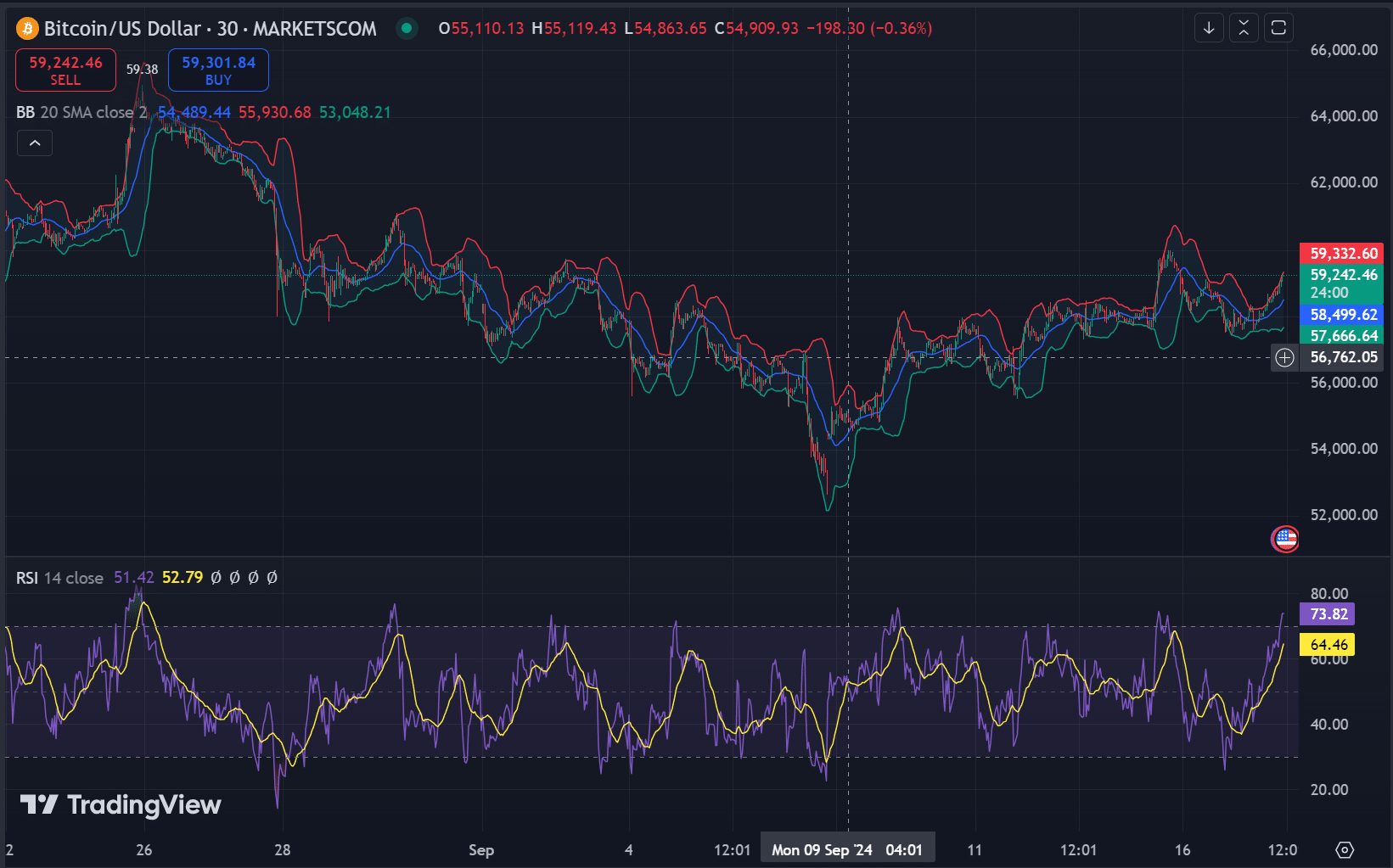The height and width of the screenshot is (868, 1393).
Task: Click the 59,242.46 SELL button
Action: click(x=65, y=70)
